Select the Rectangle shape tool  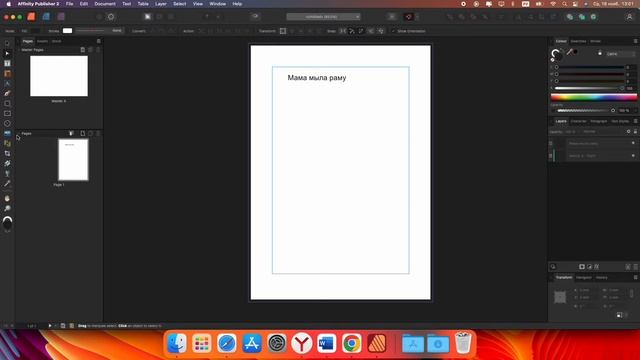click(x=7, y=103)
